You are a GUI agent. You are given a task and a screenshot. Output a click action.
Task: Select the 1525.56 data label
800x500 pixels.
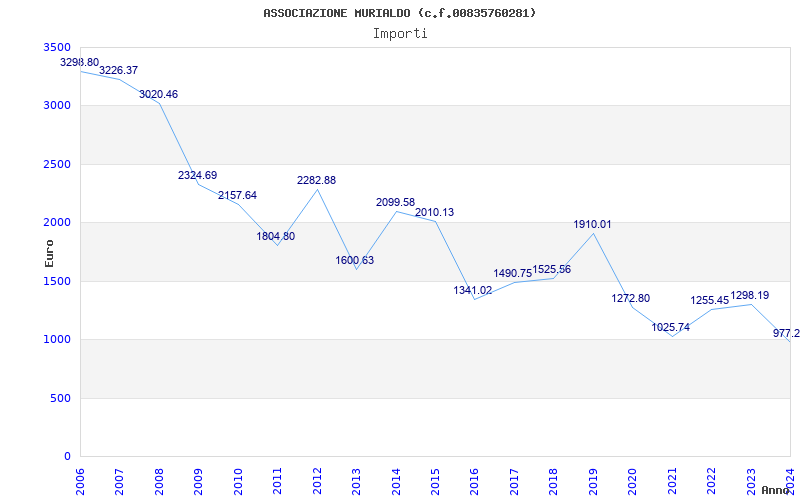pyautogui.click(x=552, y=269)
